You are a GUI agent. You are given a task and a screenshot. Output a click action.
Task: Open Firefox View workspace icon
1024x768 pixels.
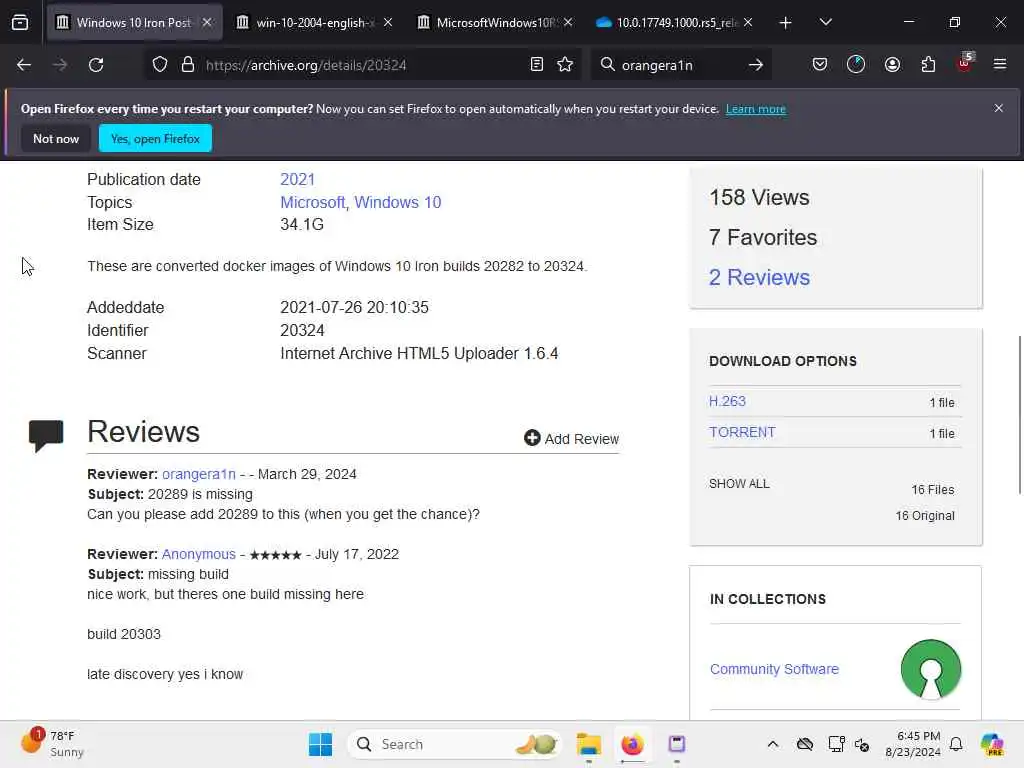[x=20, y=22]
